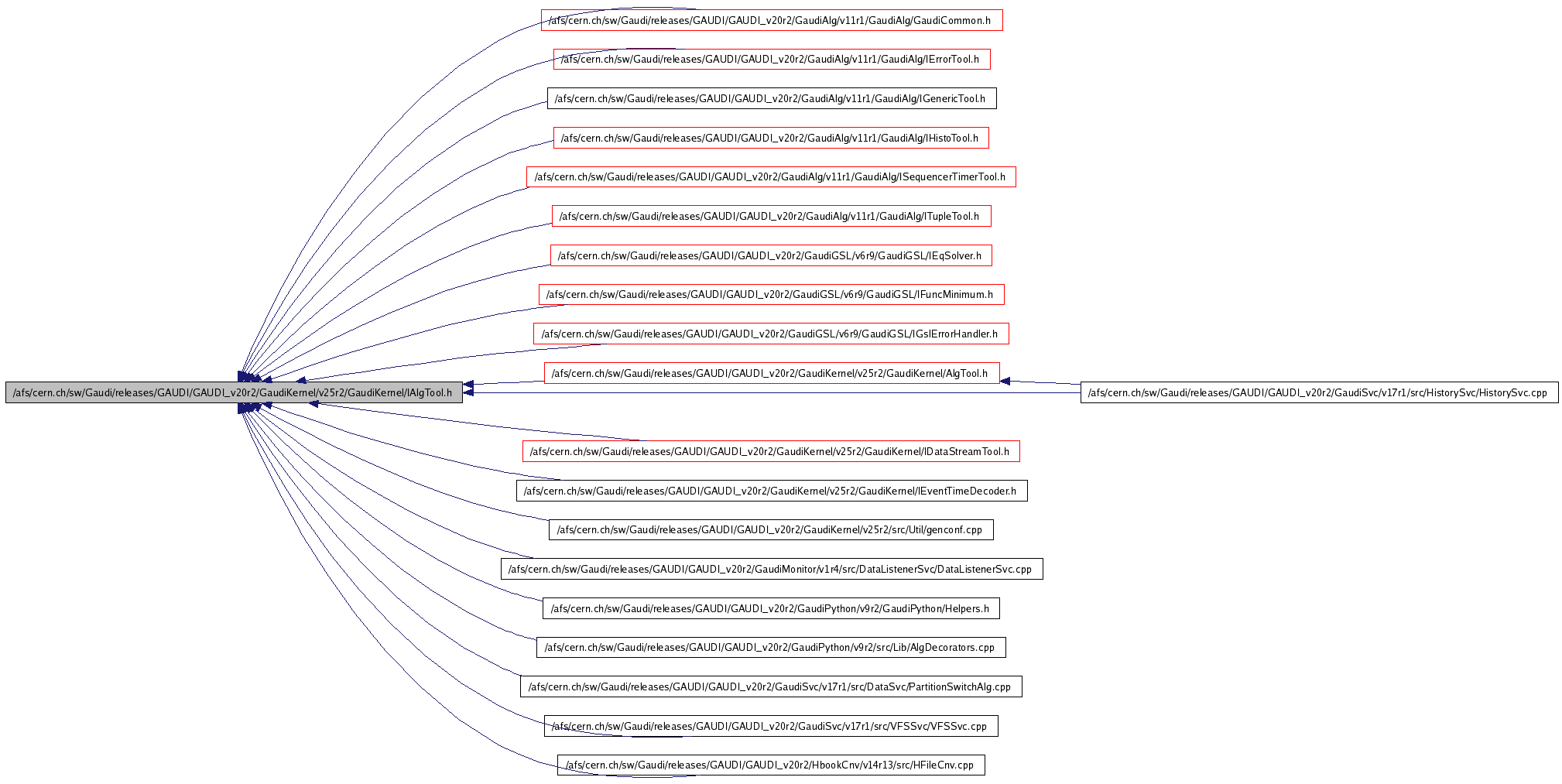Image resolution: width=1562 pixels, height=784 pixels.
Task: Open the AlgTool.h node
Action: click(771, 374)
